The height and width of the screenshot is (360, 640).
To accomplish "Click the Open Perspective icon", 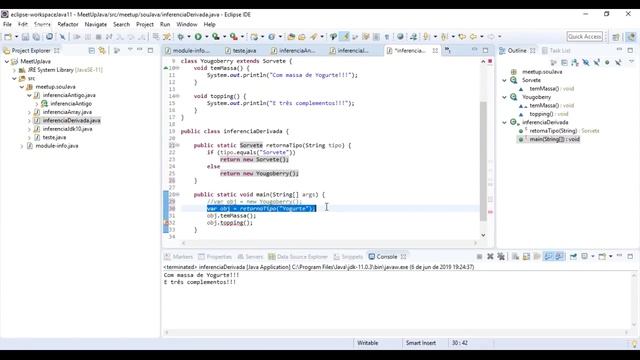I will tap(616, 37).
